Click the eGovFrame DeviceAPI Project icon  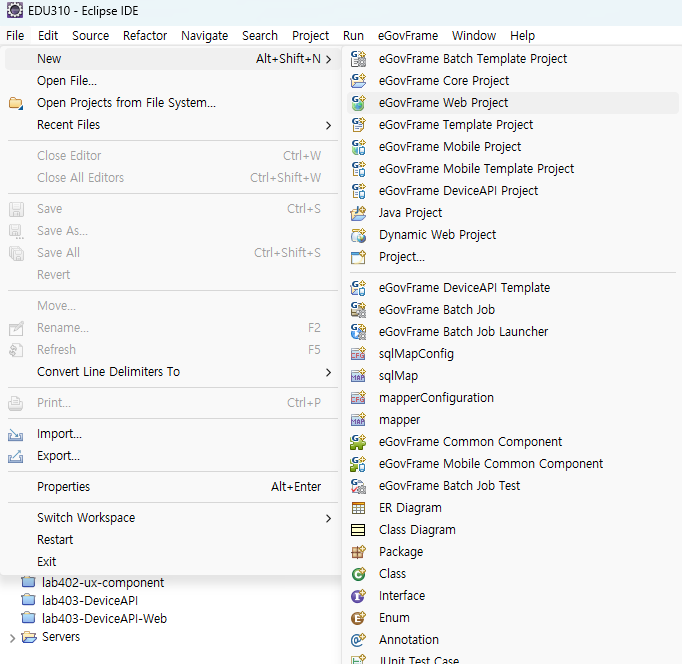358,190
